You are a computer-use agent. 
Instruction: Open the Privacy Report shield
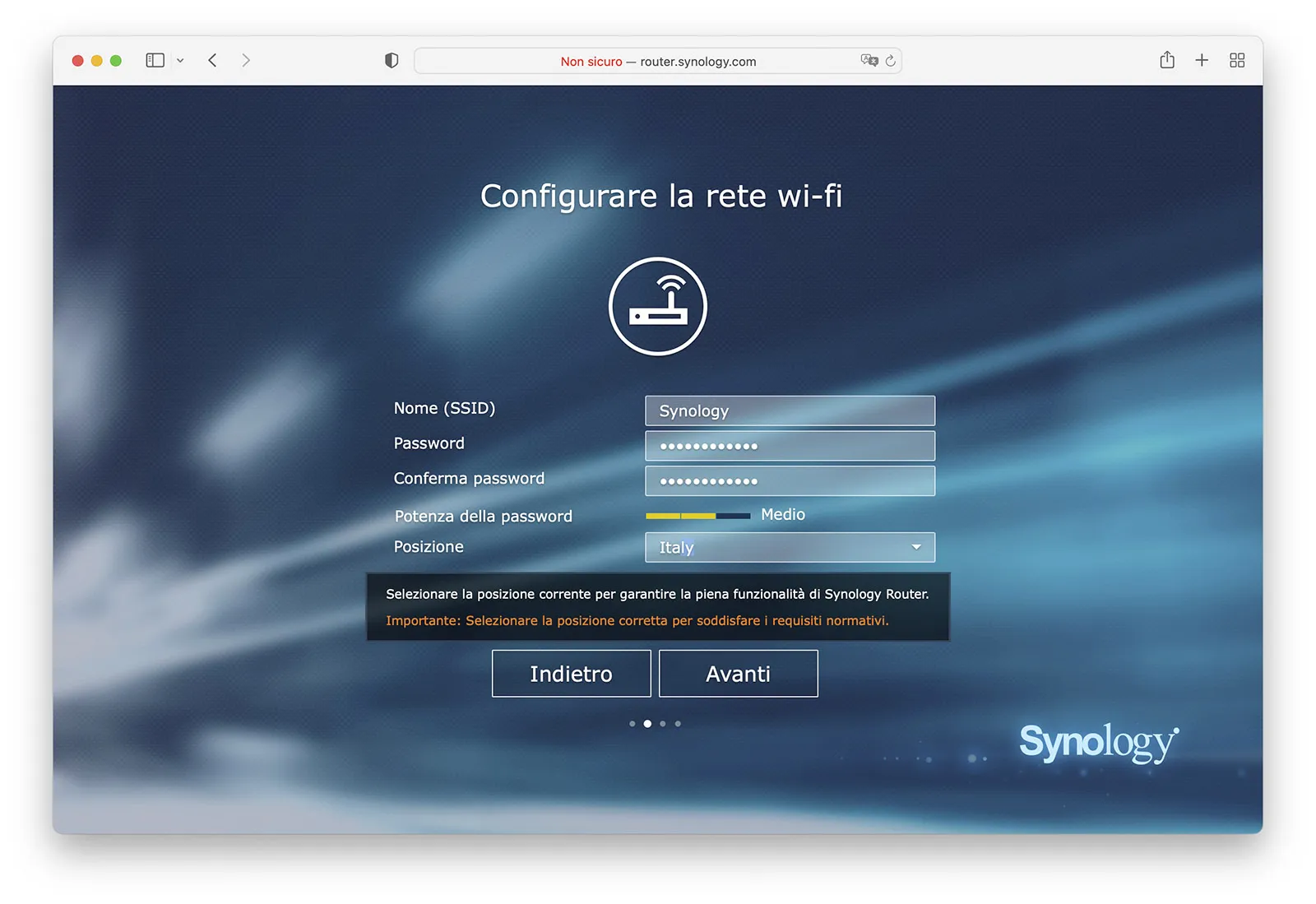pyautogui.click(x=391, y=60)
